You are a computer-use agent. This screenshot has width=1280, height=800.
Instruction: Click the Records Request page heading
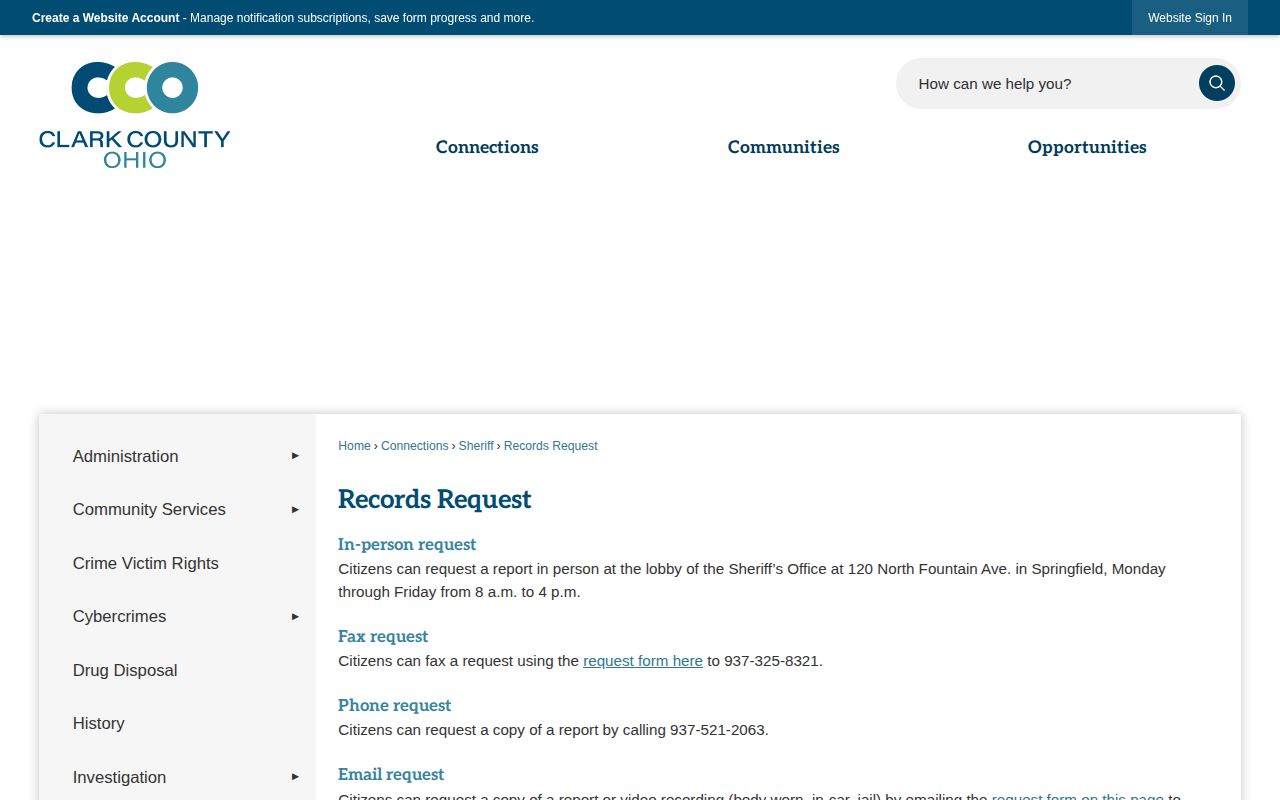click(435, 499)
